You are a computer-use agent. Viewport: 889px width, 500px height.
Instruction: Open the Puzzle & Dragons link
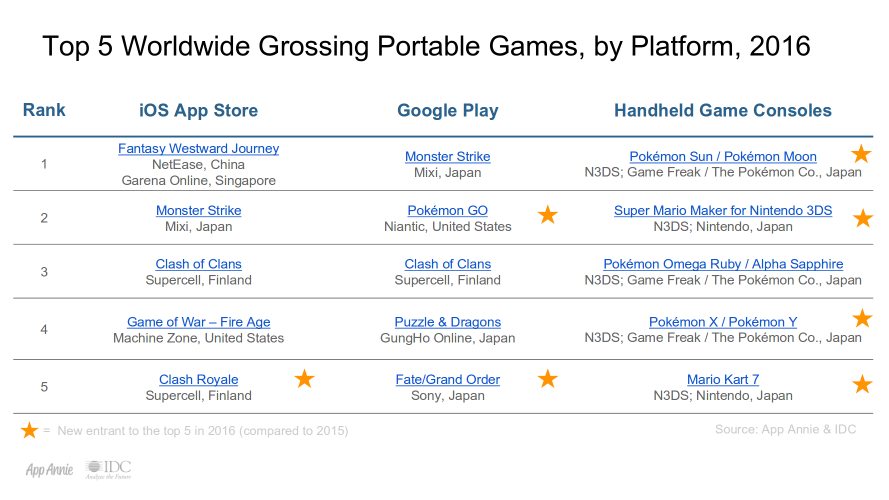click(x=447, y=322)
